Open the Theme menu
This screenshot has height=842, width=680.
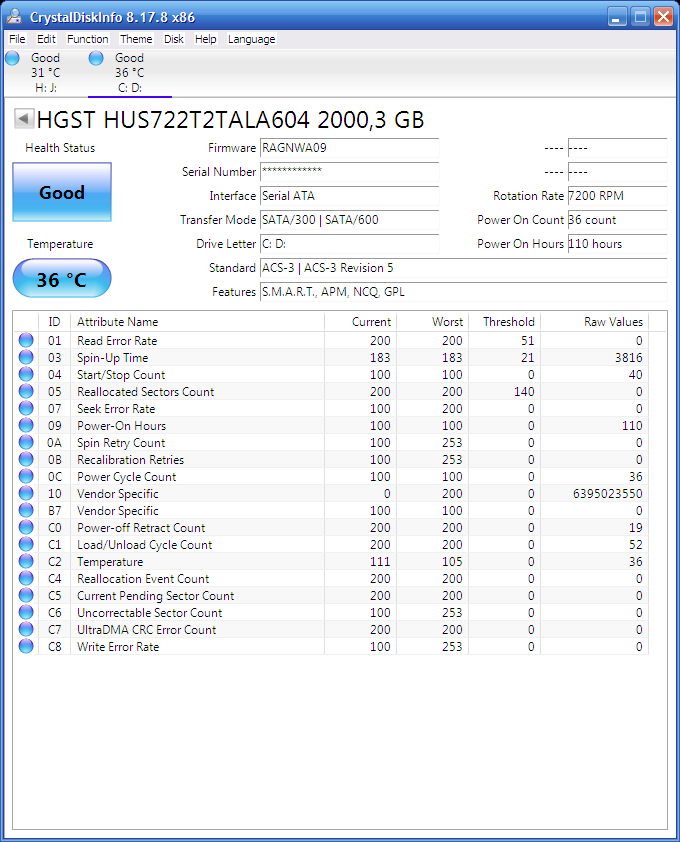(136, 39)
